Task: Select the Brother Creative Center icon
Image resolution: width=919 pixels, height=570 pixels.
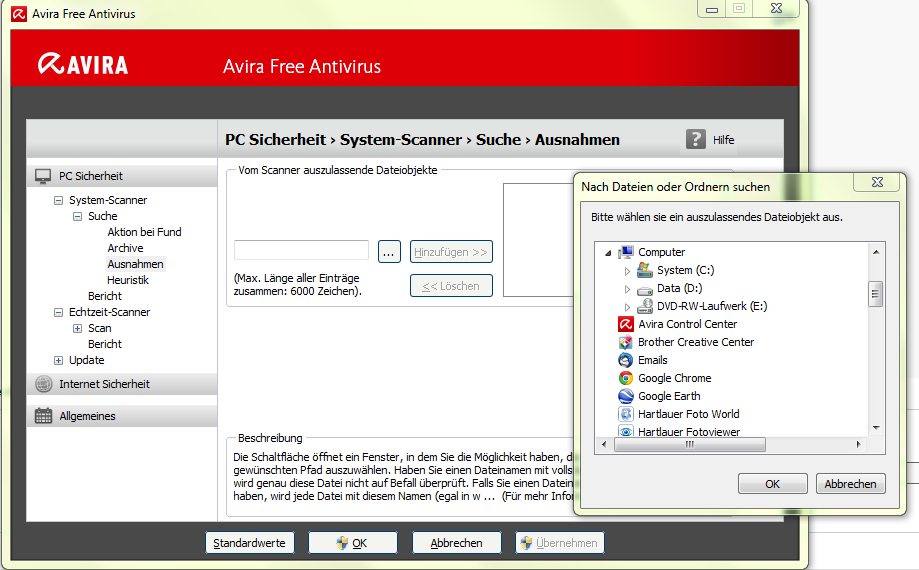Action: [x=626, y=342]
